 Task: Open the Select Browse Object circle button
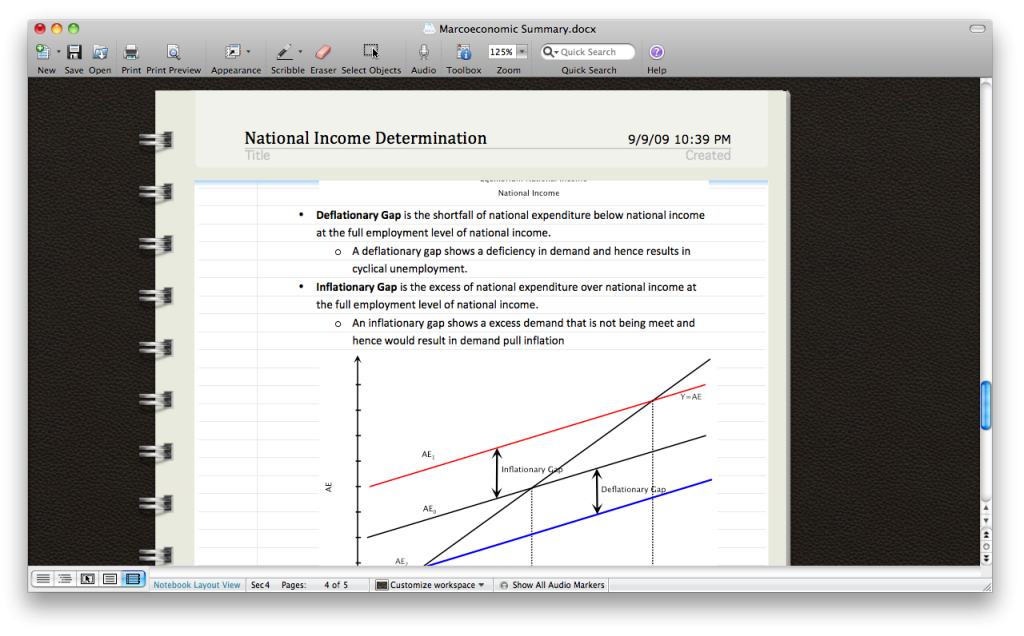click(986, 547)
